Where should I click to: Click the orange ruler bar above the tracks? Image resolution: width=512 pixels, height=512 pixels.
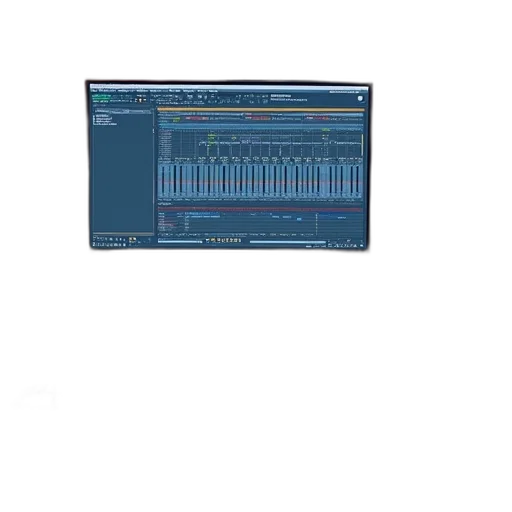pos(261,109)
